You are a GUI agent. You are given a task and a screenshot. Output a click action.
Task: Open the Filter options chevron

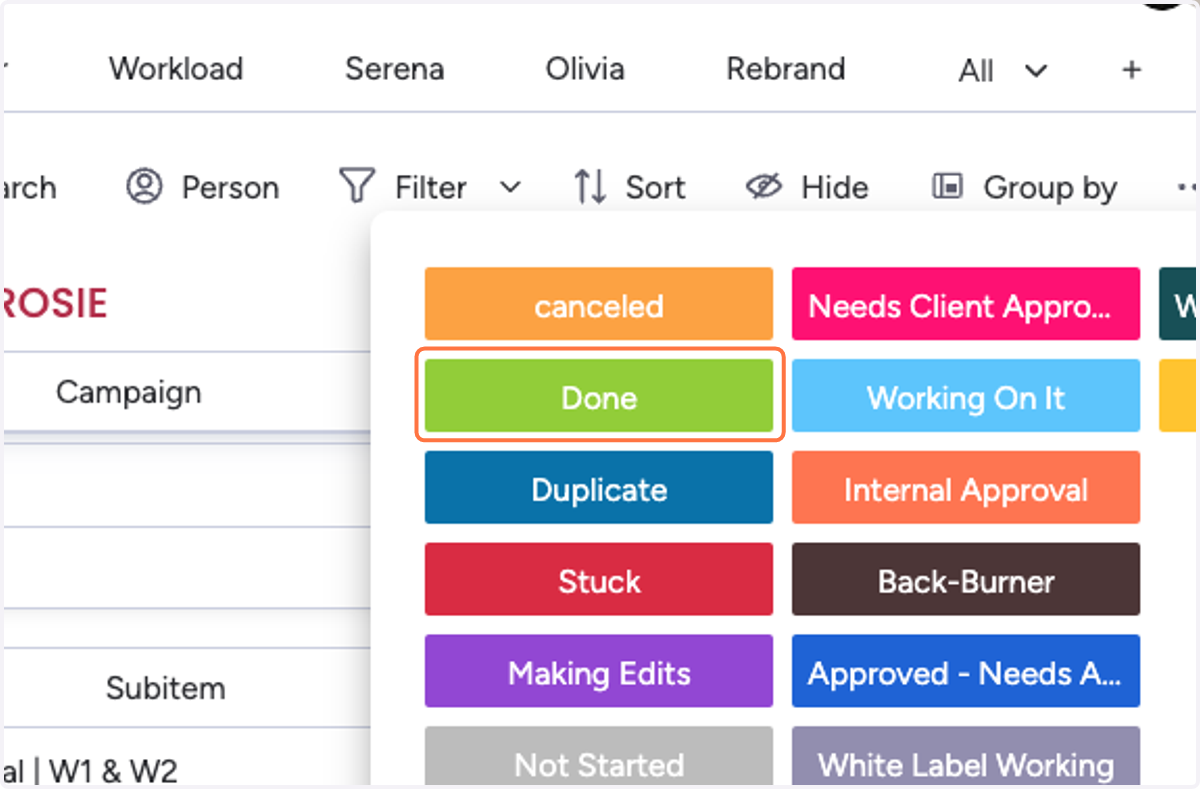(510, 187)
